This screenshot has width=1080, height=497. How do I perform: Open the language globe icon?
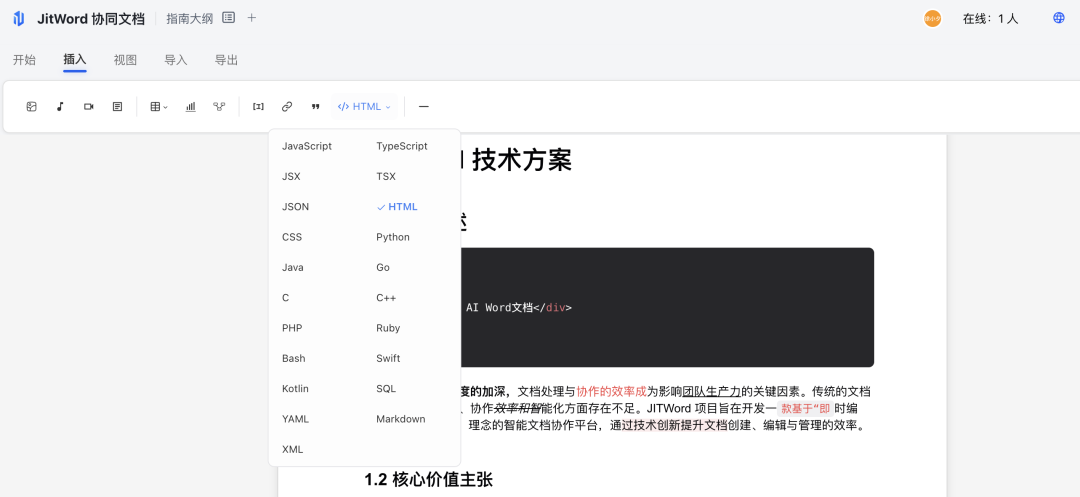click(1059, 18)
